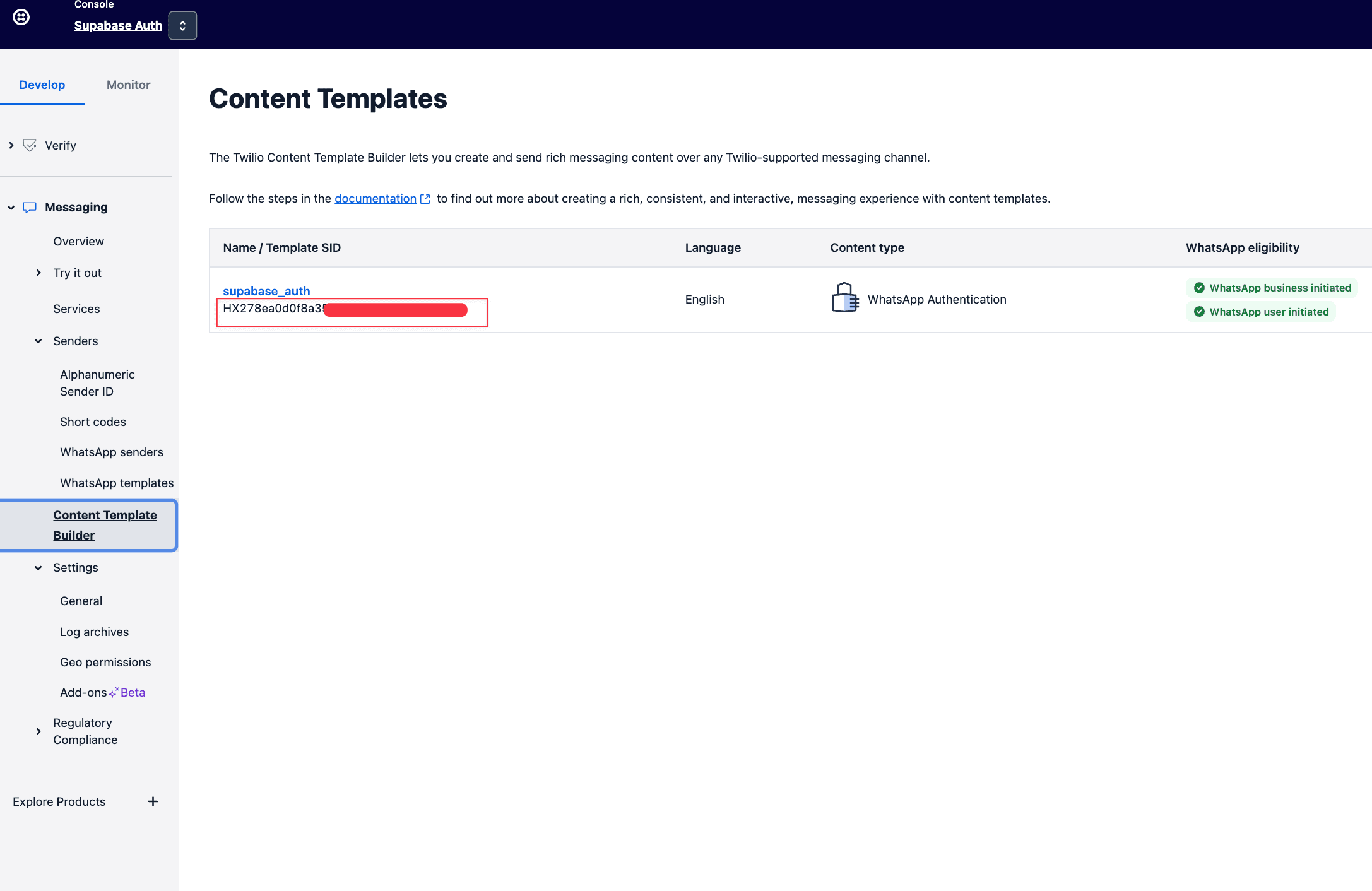Viewport: 1372px width, 891px height.
Task: Click the Twilio logo icon
Action: click(21, 17)
